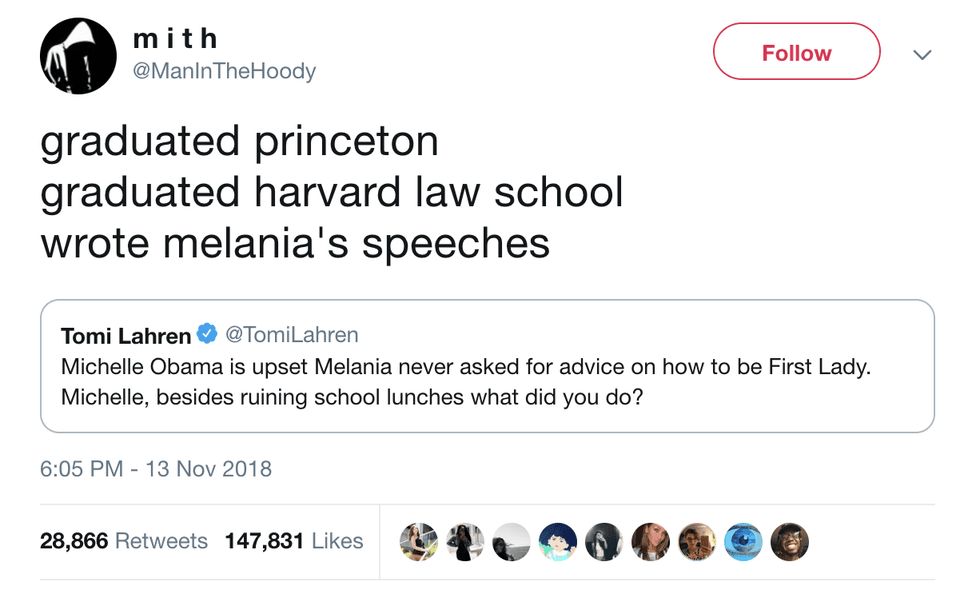Click the second liker avatar in the row
Viewport: 980px width, 590px height.
466,541
